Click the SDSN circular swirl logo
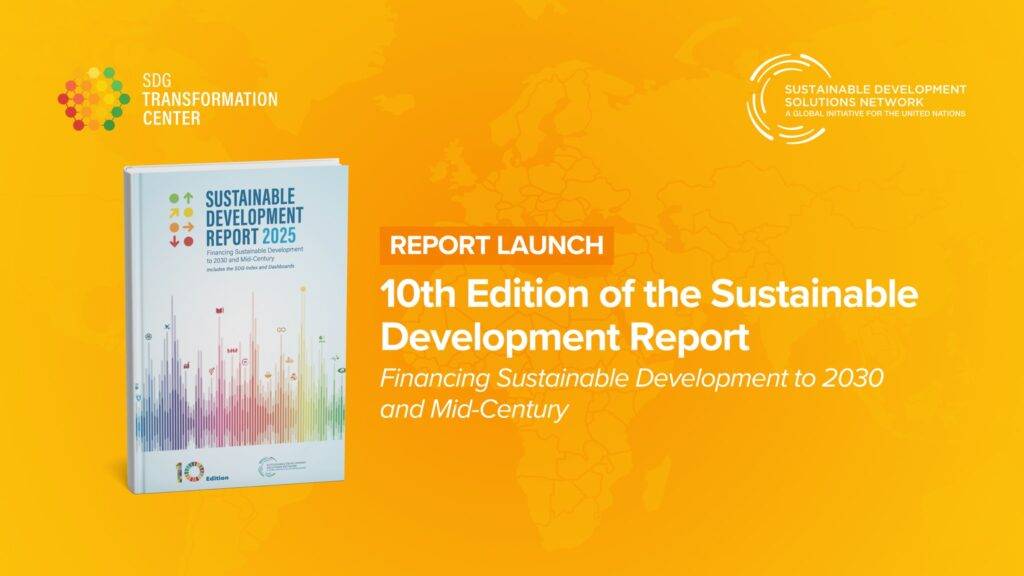Viewport: 1024px width, 576px height. [789, 99]
